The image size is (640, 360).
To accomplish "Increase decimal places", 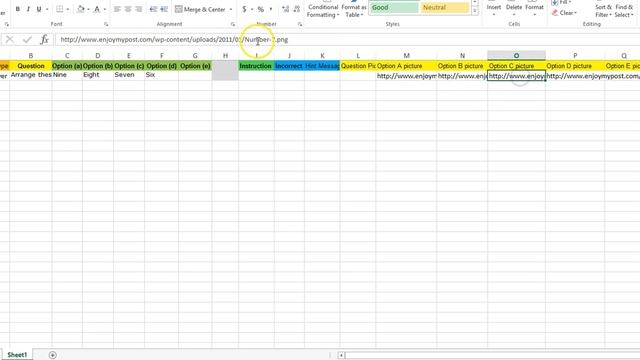I will 286,9.
